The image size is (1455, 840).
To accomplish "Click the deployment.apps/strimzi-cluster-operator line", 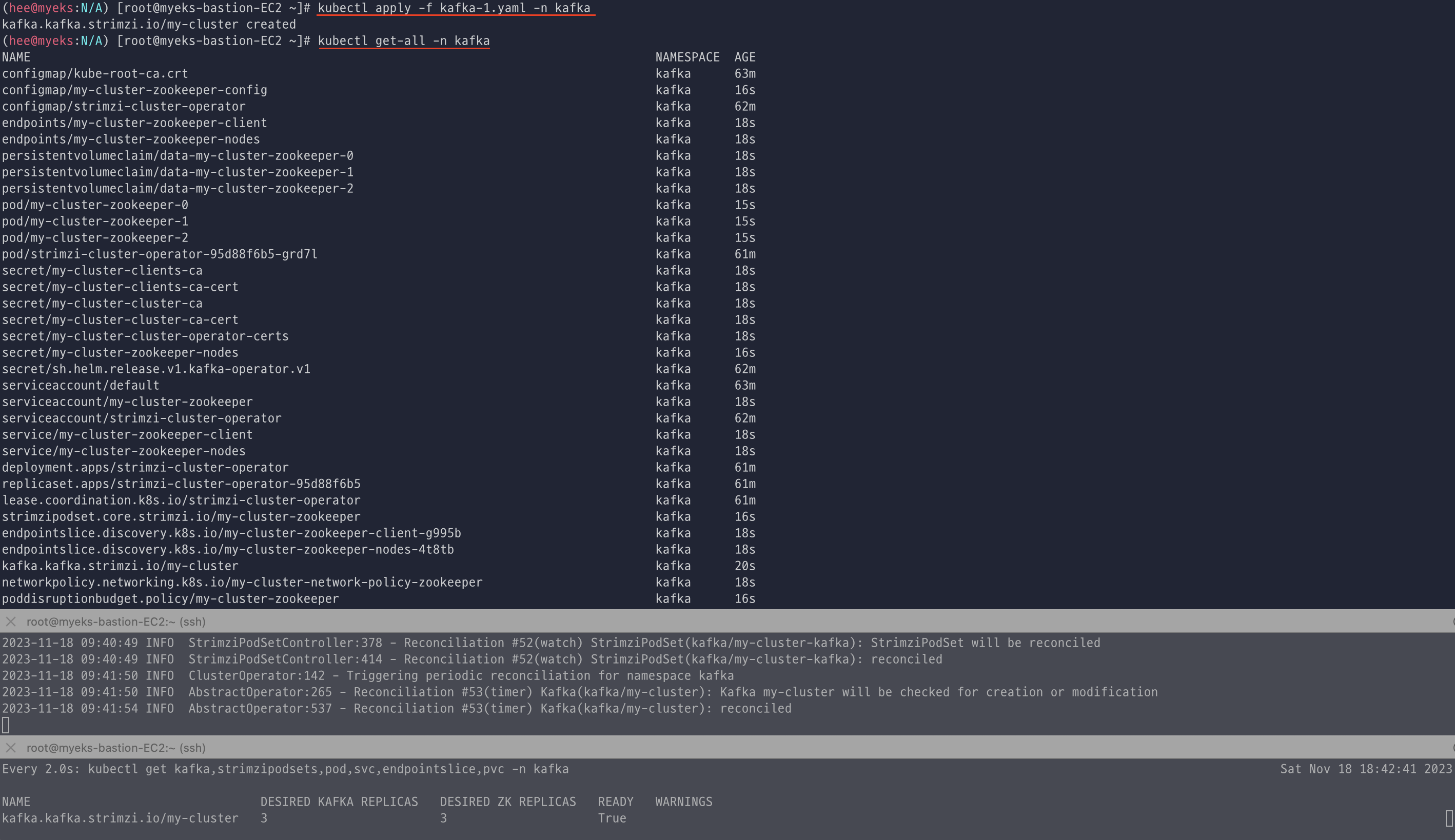I will click(x=145, y=467).
